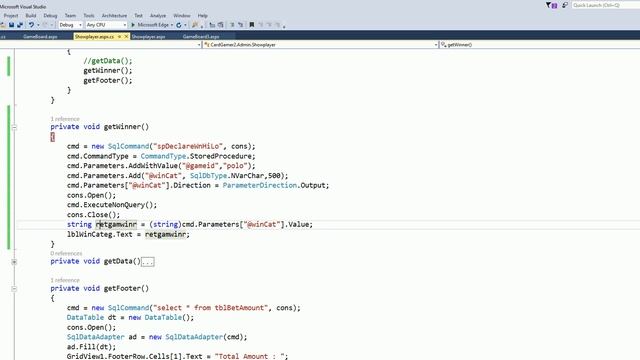Open the Project menu
Image resolution: width=640 pixels, height=360 pixels.
point(11,16)
